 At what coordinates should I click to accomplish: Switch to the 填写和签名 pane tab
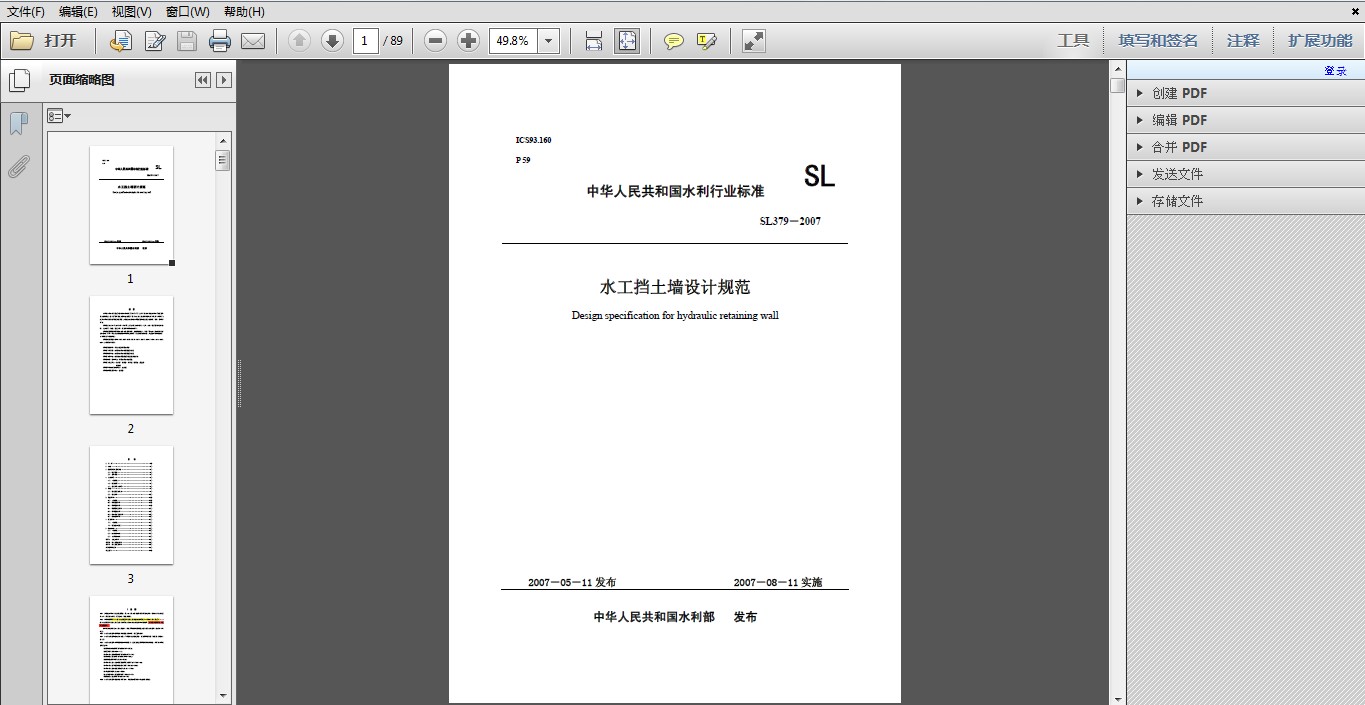[1158, 41]
